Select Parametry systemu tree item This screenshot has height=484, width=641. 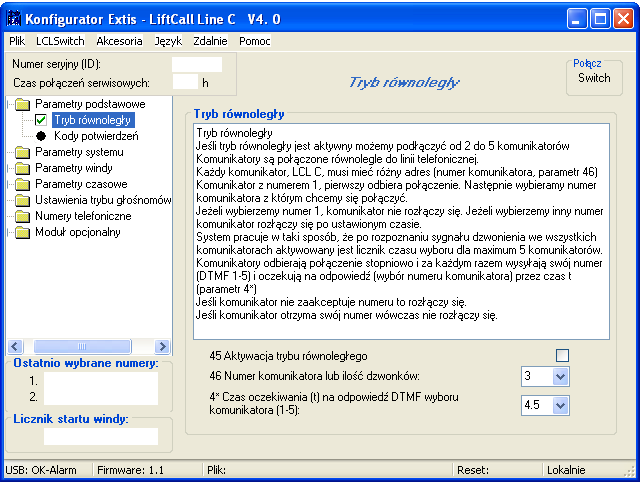[79, 152]
